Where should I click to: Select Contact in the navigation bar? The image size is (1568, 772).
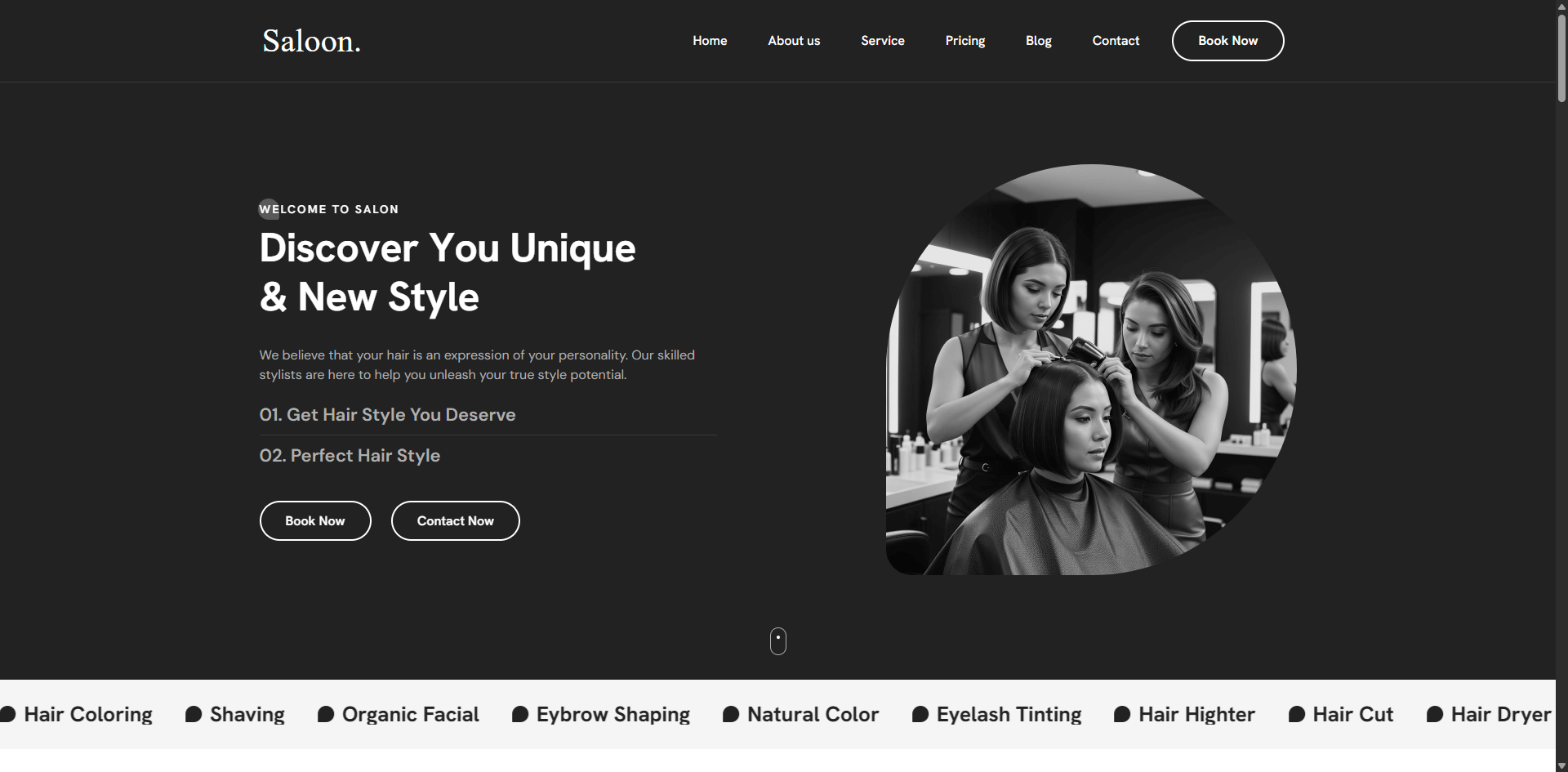pos(1116,41)
